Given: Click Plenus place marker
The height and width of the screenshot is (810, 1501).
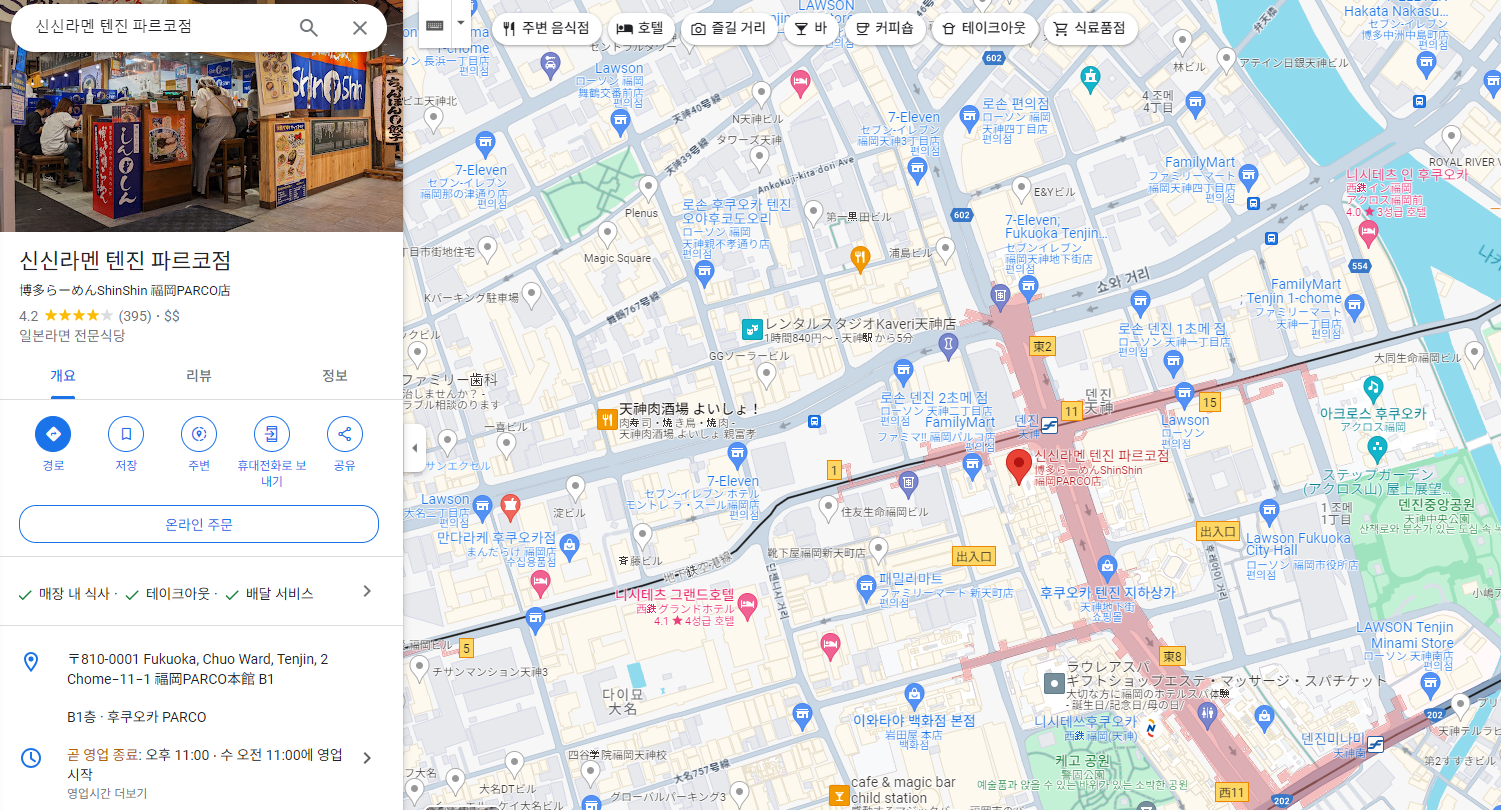Looking at the screenshot, I should pos(648,189).
